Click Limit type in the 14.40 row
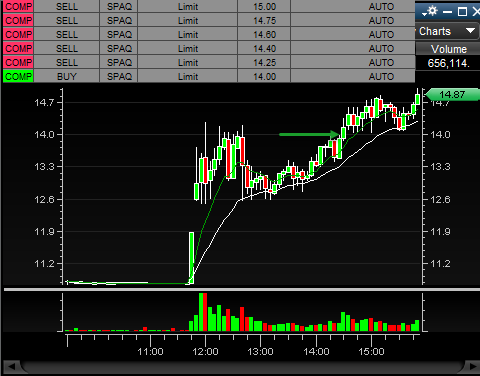The height and width of the screenshot is (376, 480). [x=188, y=49]
